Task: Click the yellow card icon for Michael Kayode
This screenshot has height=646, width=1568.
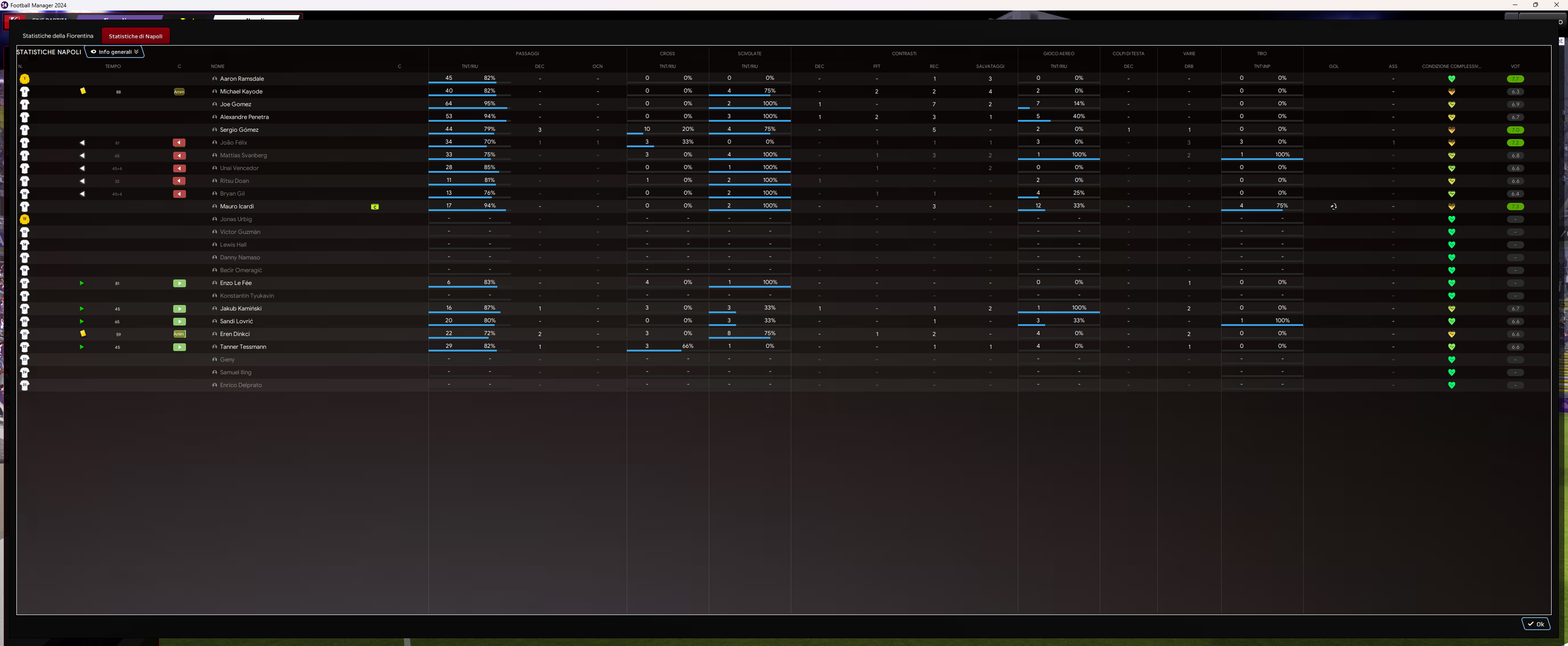Action: point(83,91)
